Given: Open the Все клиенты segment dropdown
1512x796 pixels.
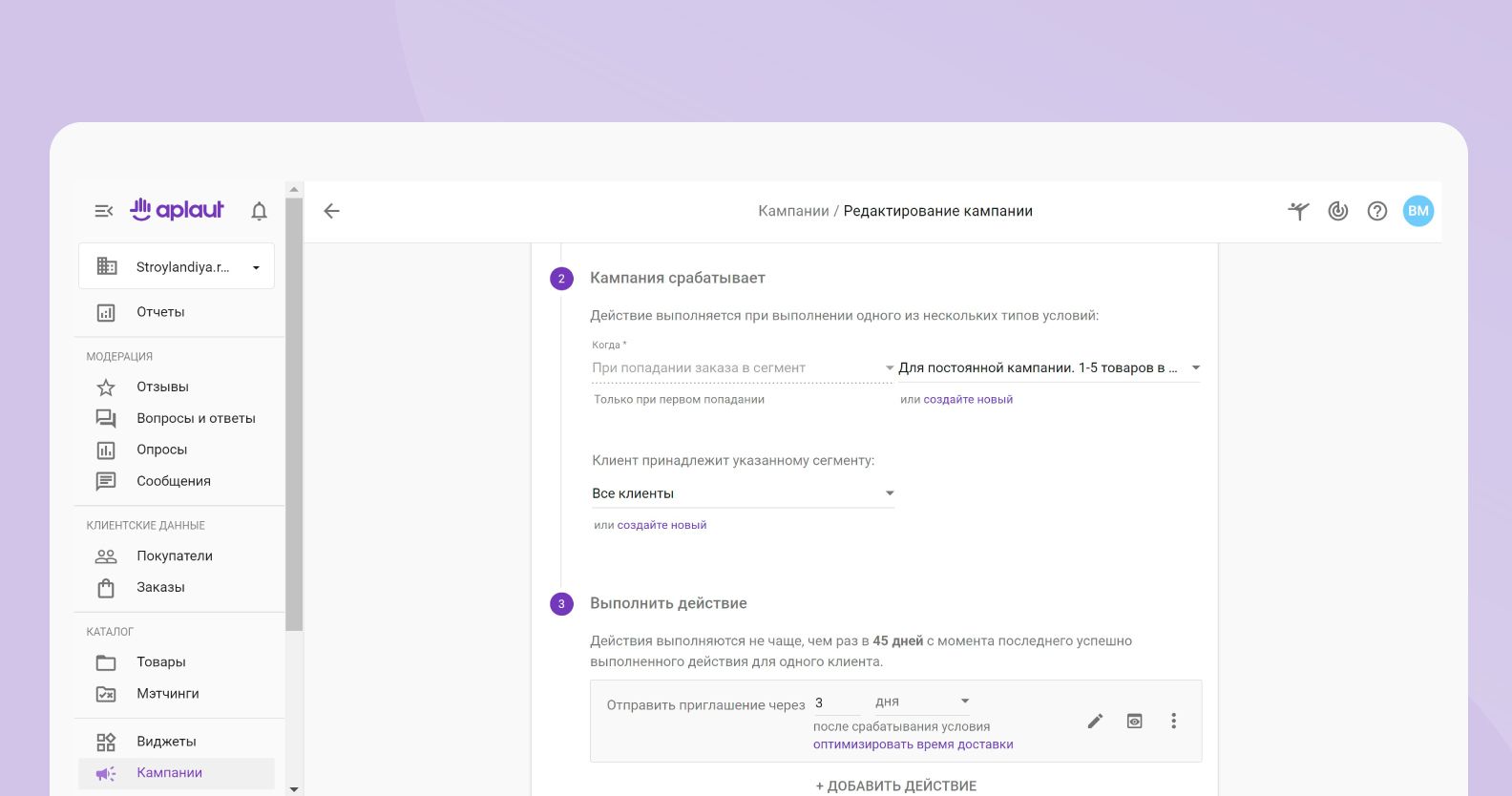Looking at the screenshot, I should (x=743, y=493).
